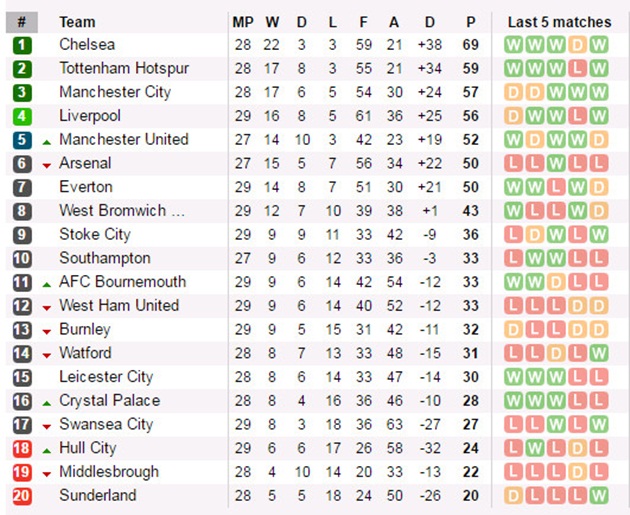This screenshot has height=515, width=630.
Task: Click the only win badge in Arsenal's row
Action: pyautogui.click(x=556, y=163)
